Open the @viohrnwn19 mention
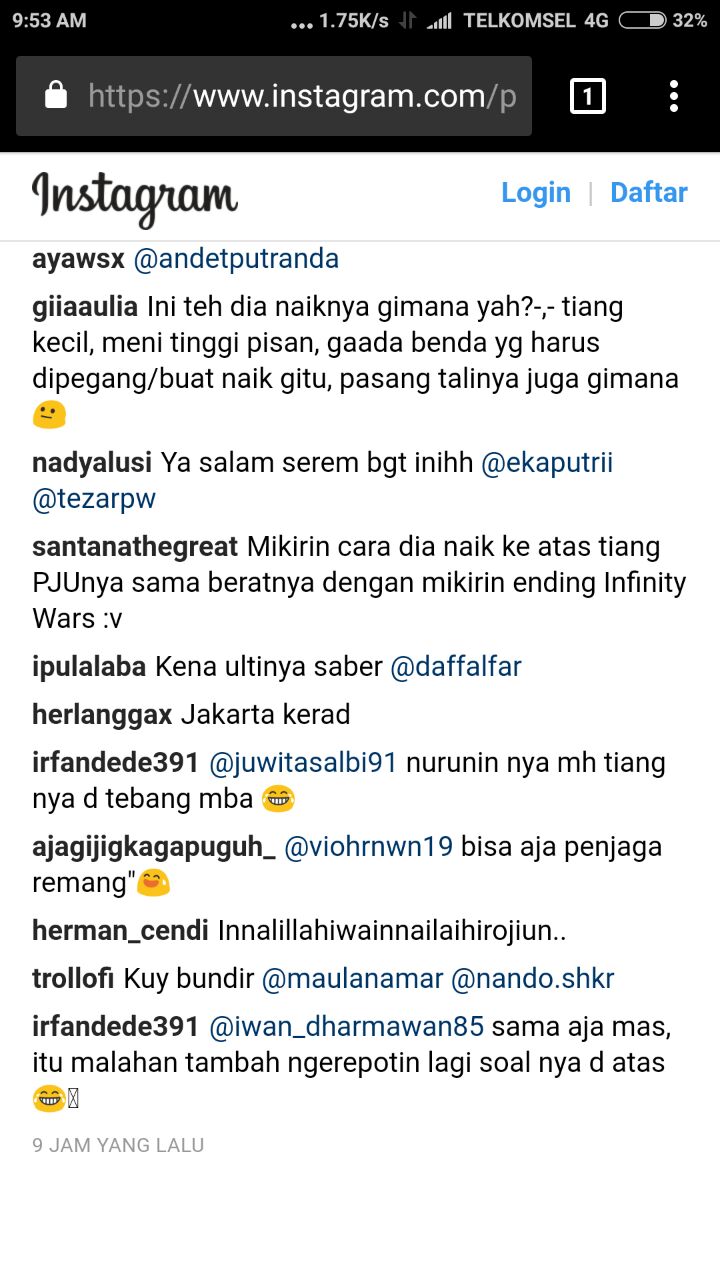Screen dimensions: 720x1280 click(x=369, y=847)
